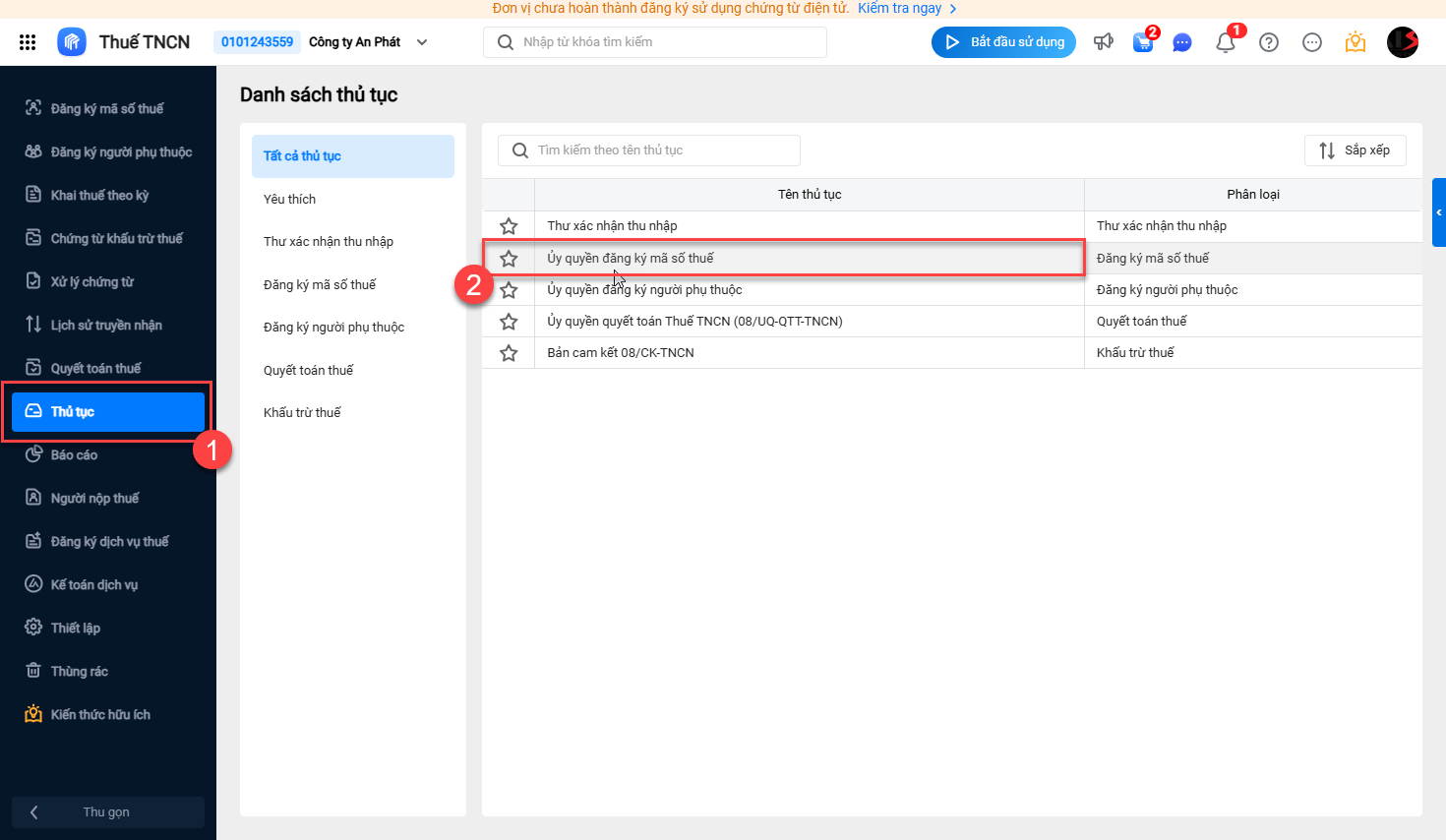Screen dimensions: 1446x840
Task: Open the notifications bell
Action: pyautogui.click(x=1226, y=42)
